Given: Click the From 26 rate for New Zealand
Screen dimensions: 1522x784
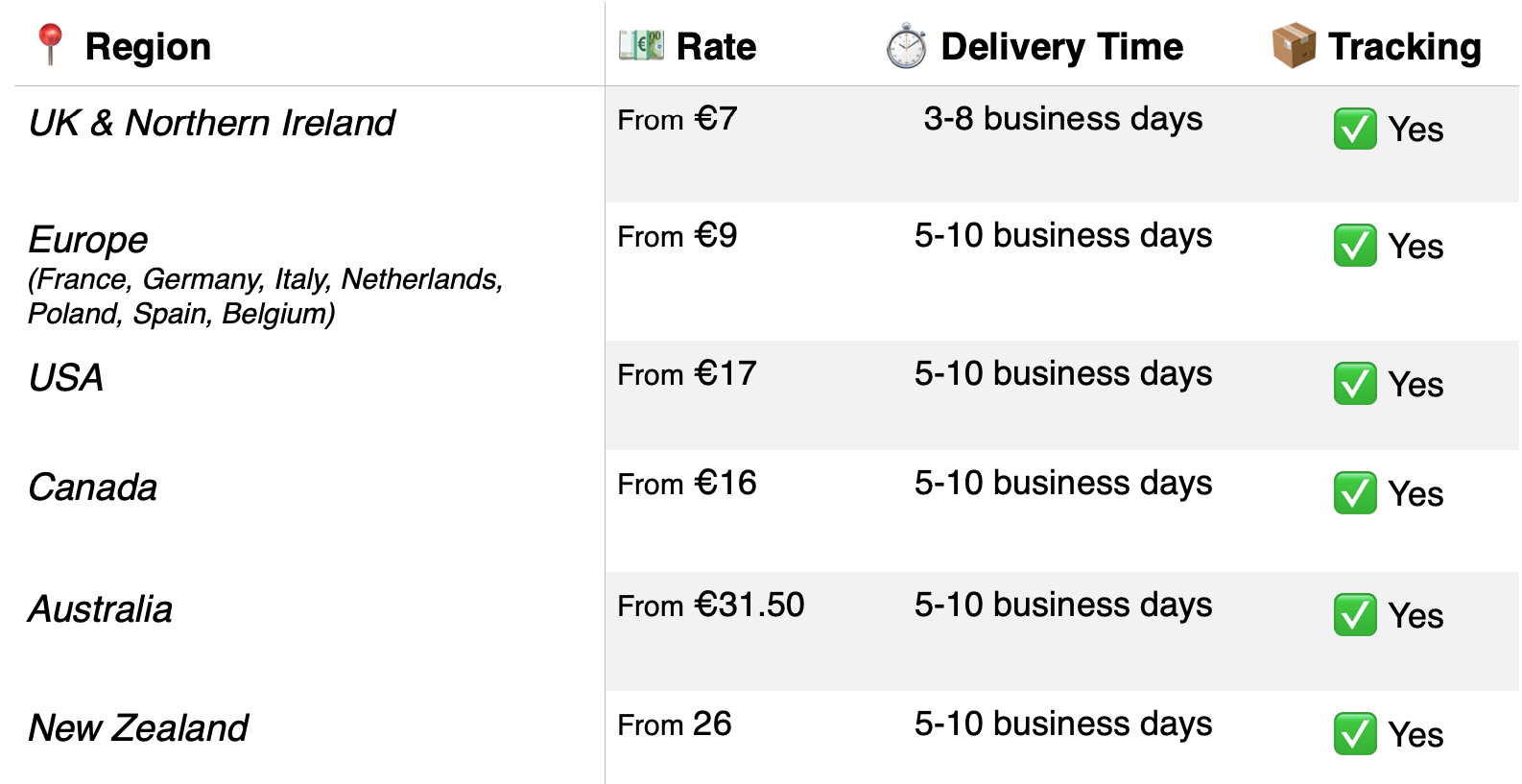Looking at the screenshot, I should 675,724.
